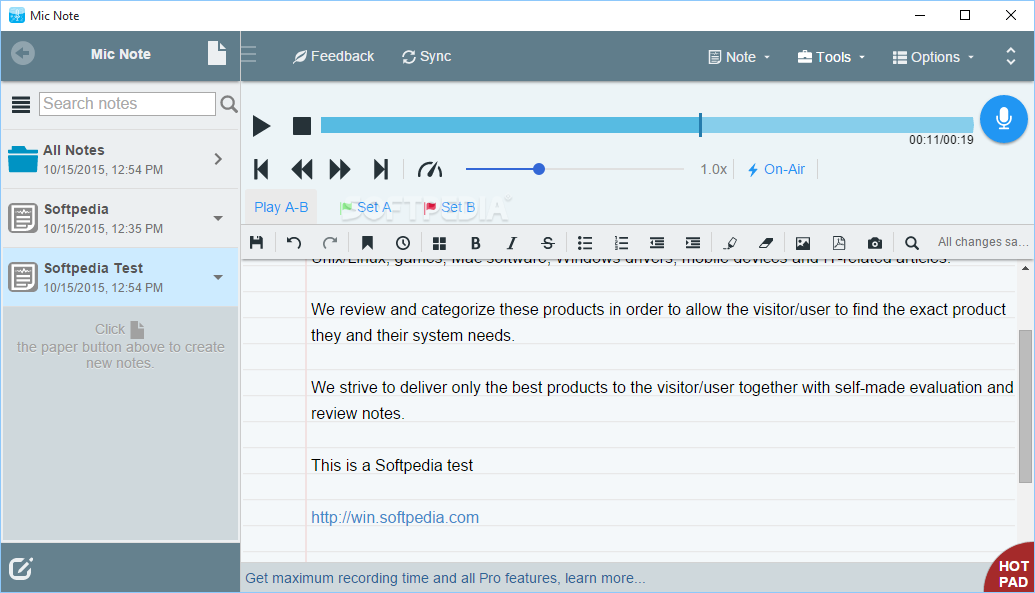Screen dimensions: 1035x593
Task: Set the B marker flag
Action: coord(450,207)
